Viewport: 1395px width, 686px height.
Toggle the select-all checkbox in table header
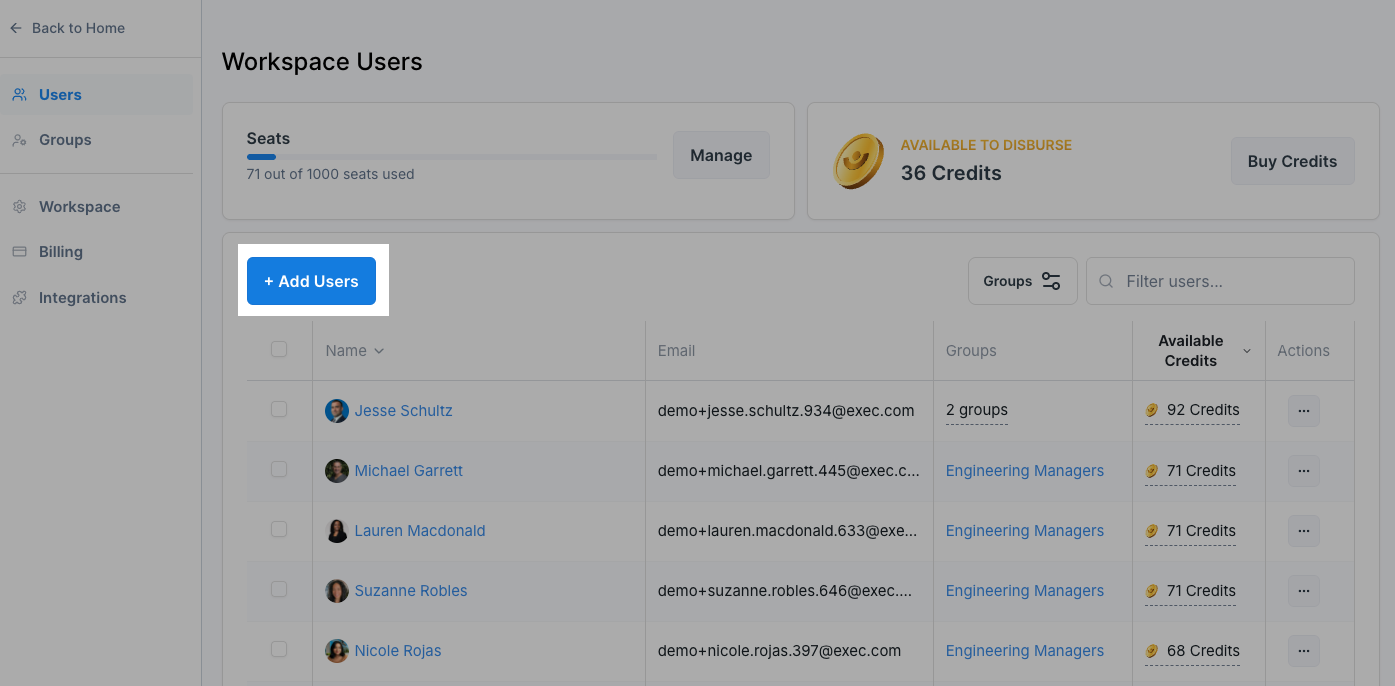(279, 349)
